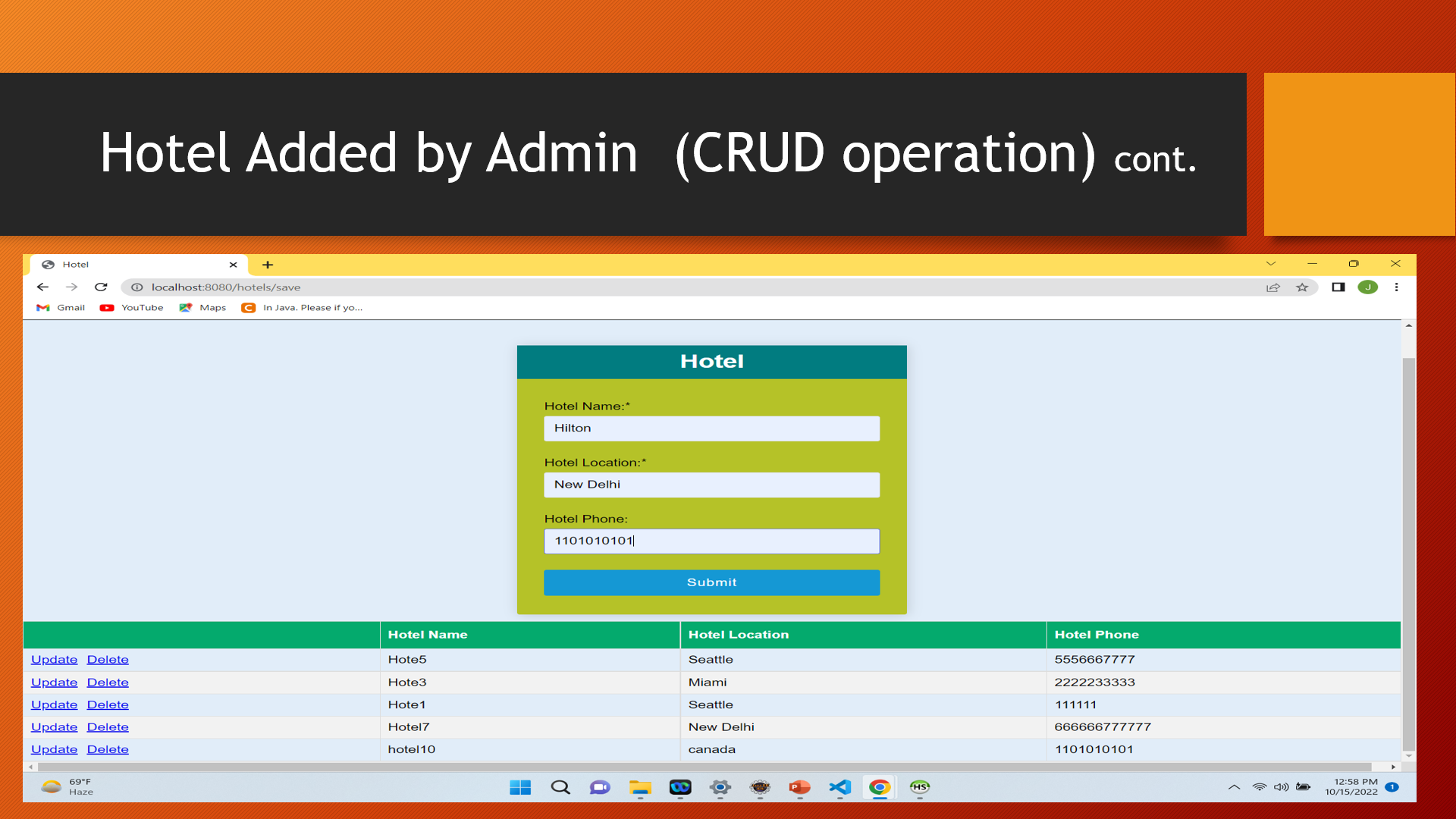Share this page icon in address bar
Viewport: 1456px width, 819px height.
[1273, 287]
